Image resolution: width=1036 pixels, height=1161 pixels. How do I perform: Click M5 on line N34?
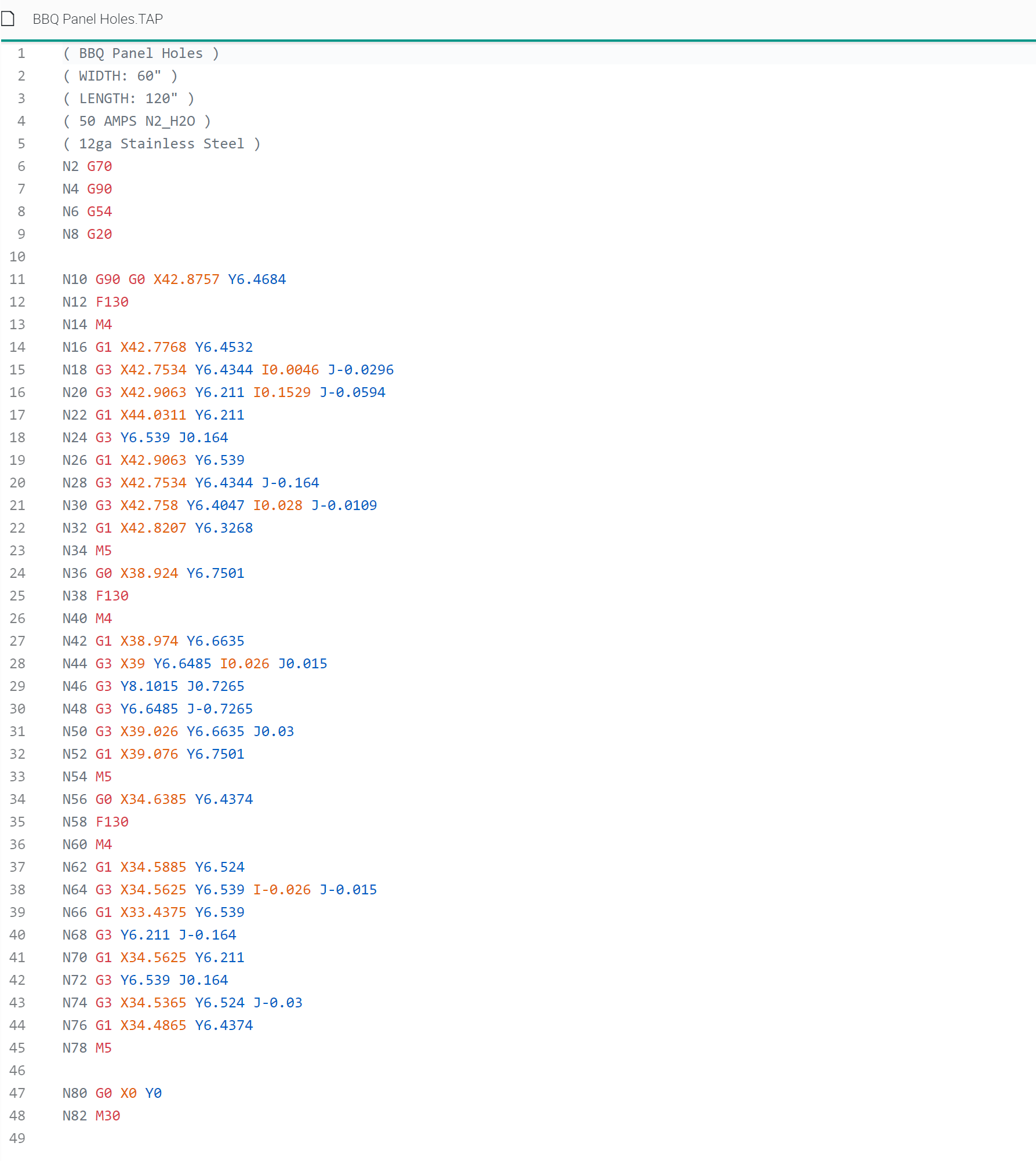coord(104,551)
